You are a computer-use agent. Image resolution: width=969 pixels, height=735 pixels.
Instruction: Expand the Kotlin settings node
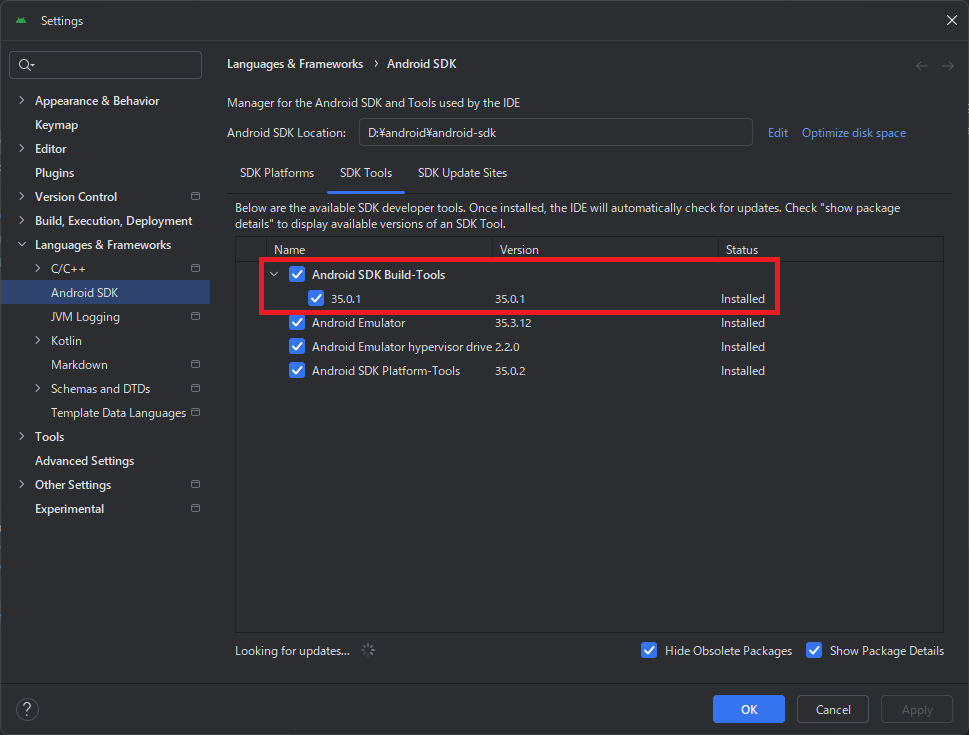click(38, 341)
